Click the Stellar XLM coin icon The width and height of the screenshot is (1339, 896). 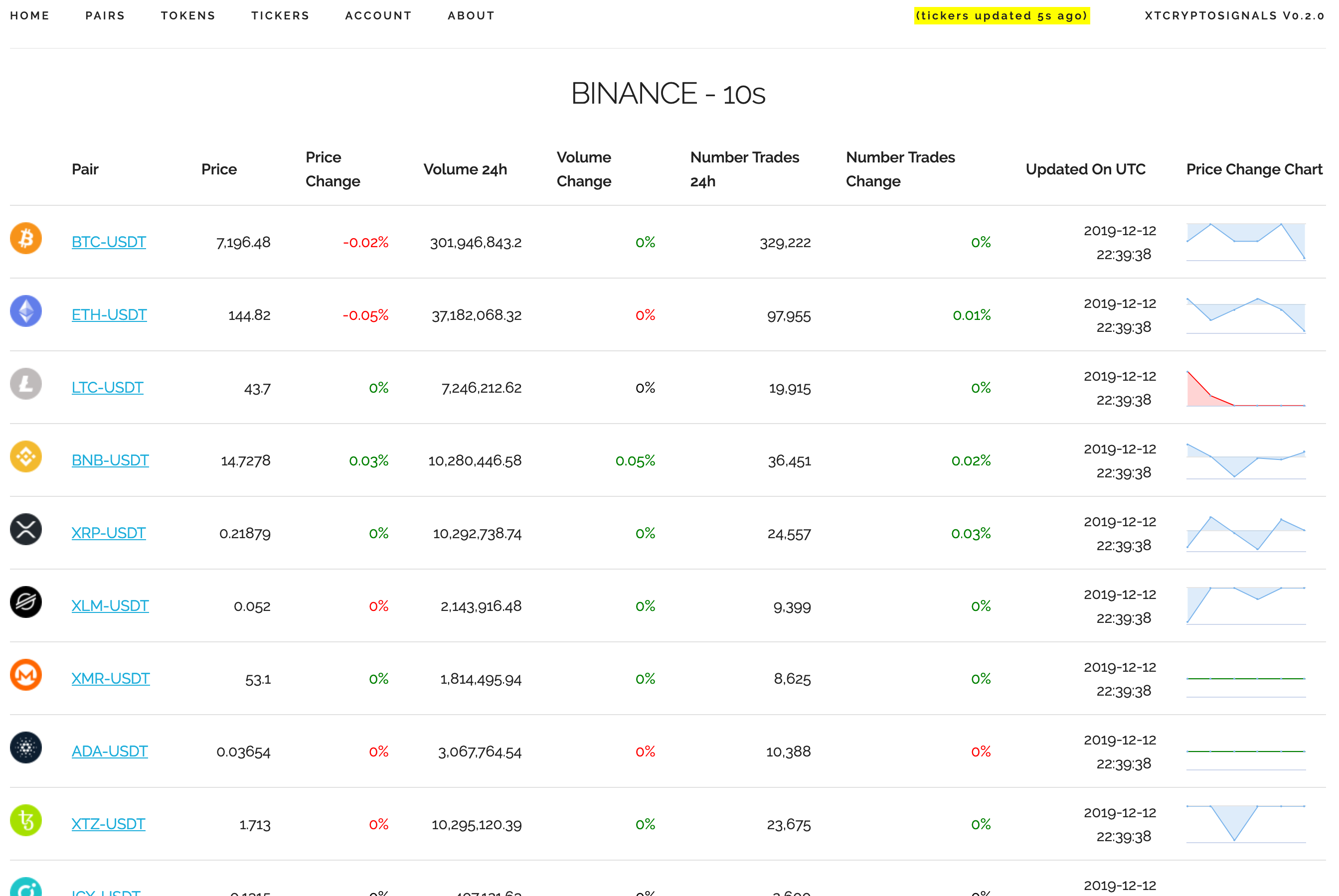tap(26, 602)
